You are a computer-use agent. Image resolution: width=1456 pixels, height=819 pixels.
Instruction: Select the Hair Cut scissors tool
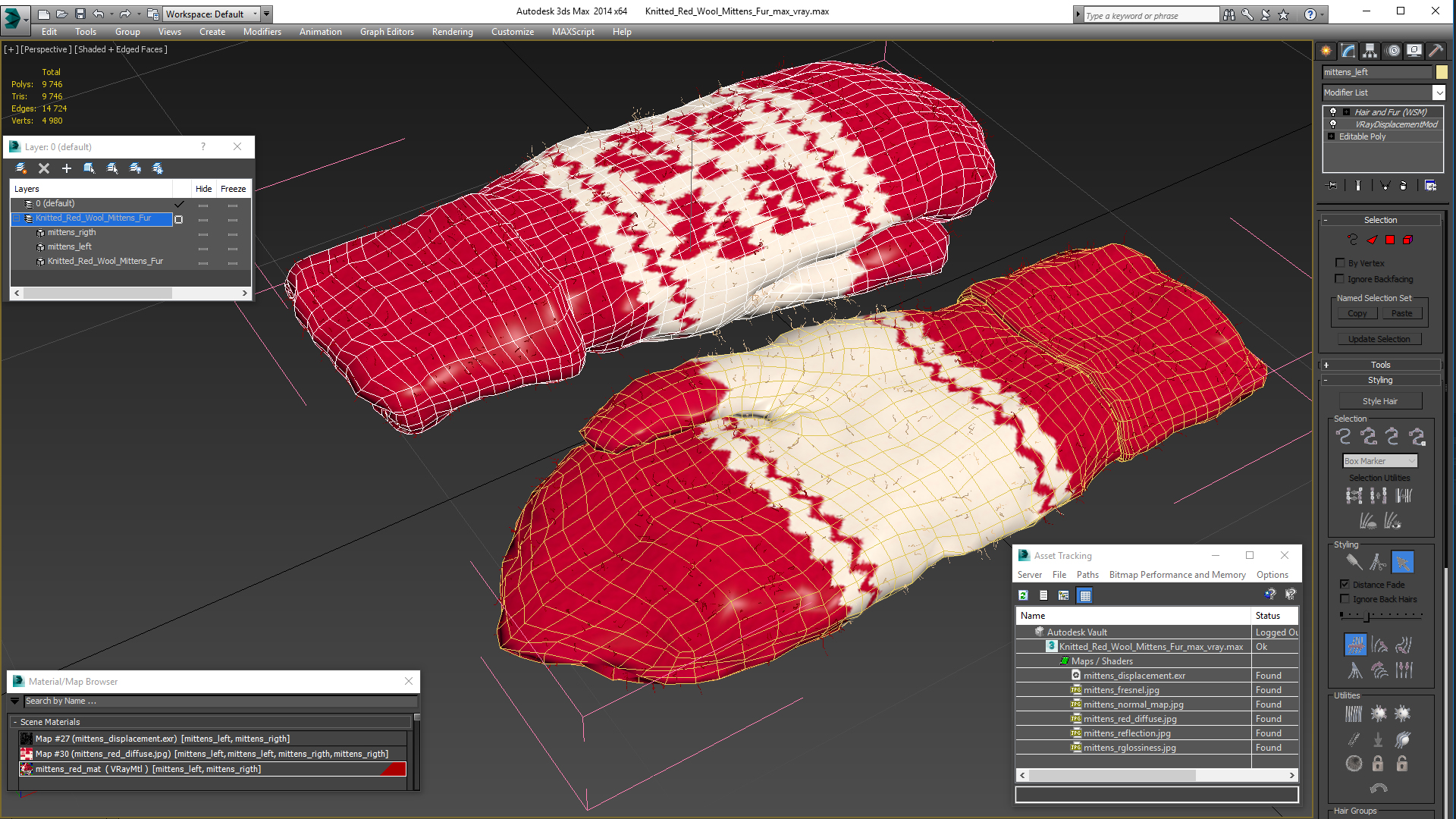click(1378, 562)
